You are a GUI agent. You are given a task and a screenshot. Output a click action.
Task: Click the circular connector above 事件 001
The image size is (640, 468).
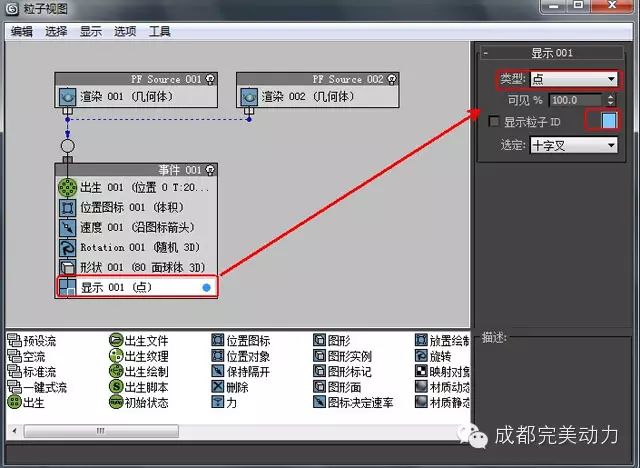tap(67, 146)
